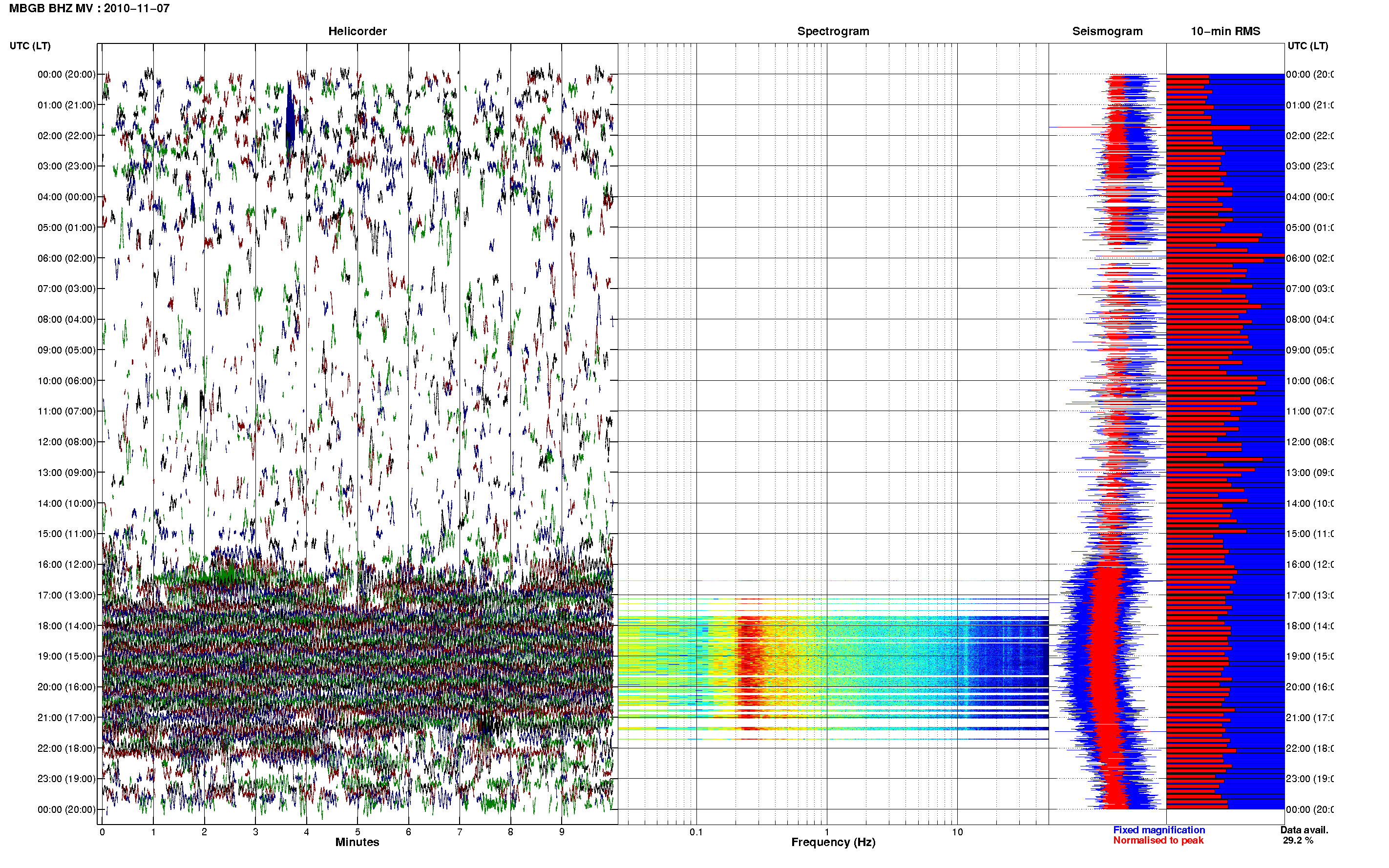Click the 10-min RMS panel heading
The width and height of the screenshot is (1389, 868).
1225,31
